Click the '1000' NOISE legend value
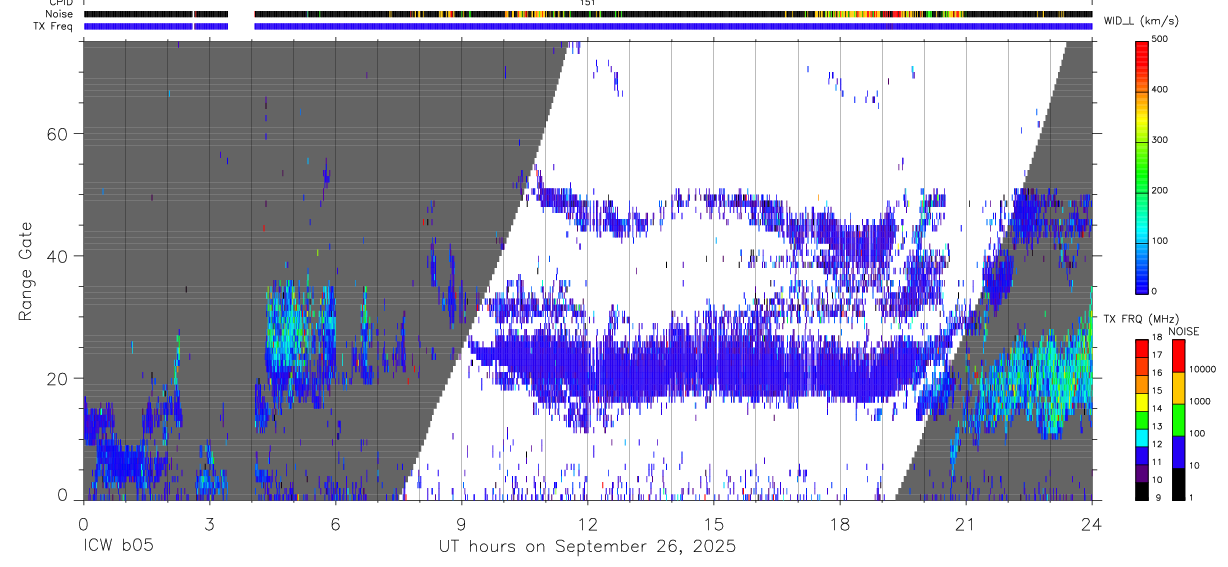The width and height of the screenshot is (1228, 567). point(1200,401)
